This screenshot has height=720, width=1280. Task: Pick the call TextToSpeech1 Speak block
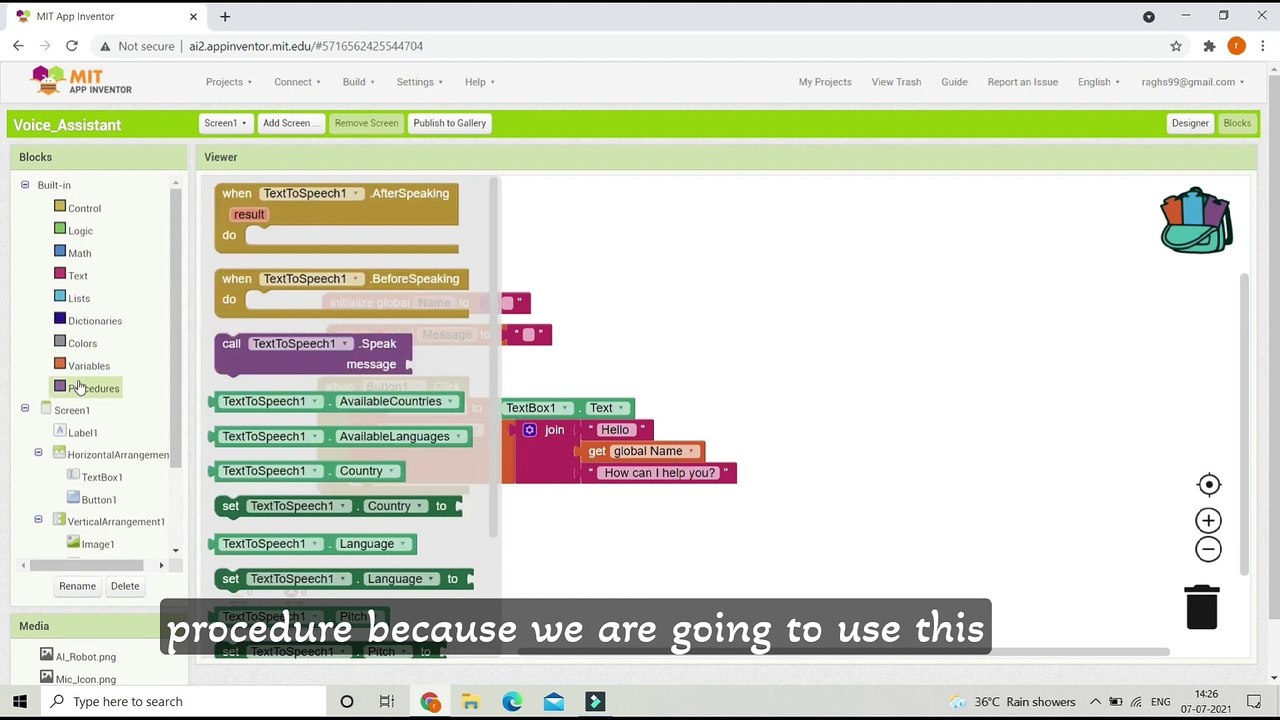[313, 354]
